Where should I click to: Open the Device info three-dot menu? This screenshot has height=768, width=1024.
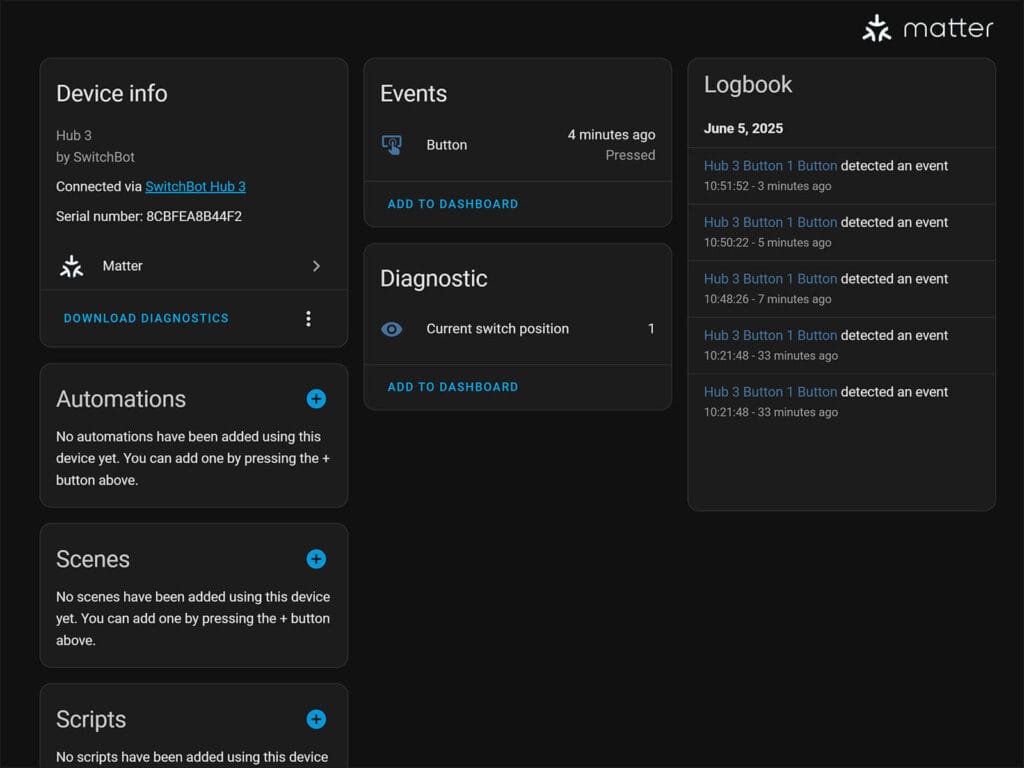(308, 319)
